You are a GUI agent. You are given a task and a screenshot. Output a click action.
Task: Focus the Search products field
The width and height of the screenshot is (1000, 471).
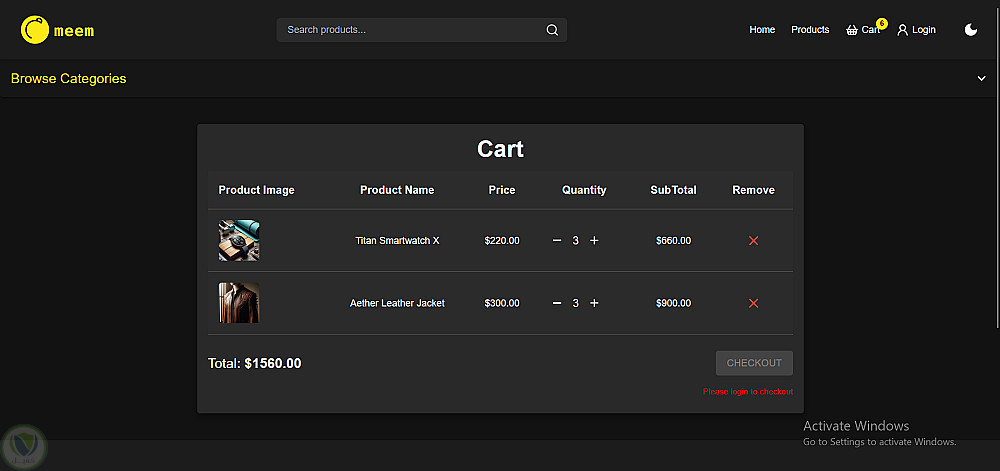click(410, 30)
